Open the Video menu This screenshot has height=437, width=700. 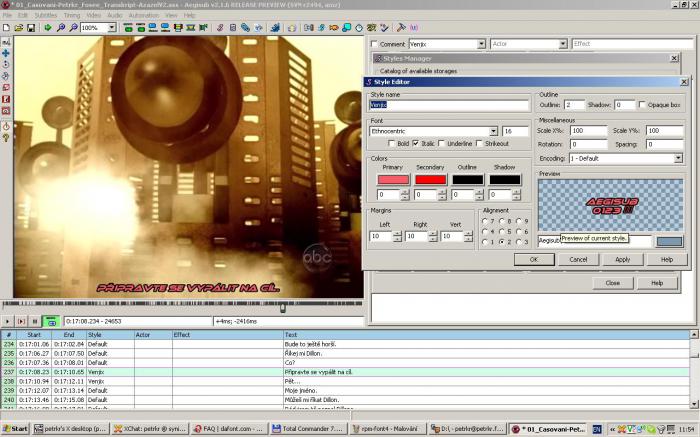[94, 15]
